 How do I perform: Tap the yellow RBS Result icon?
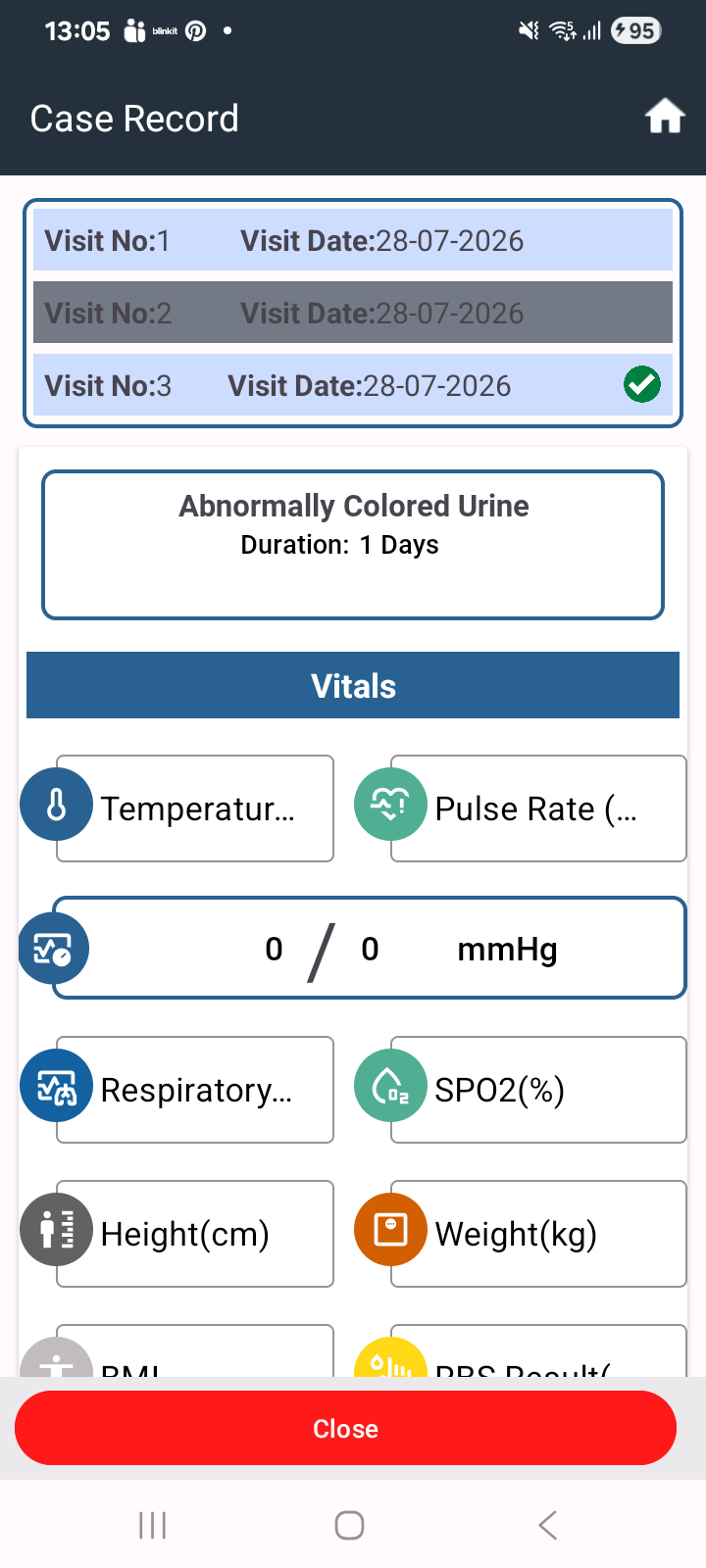point(390,1358)
